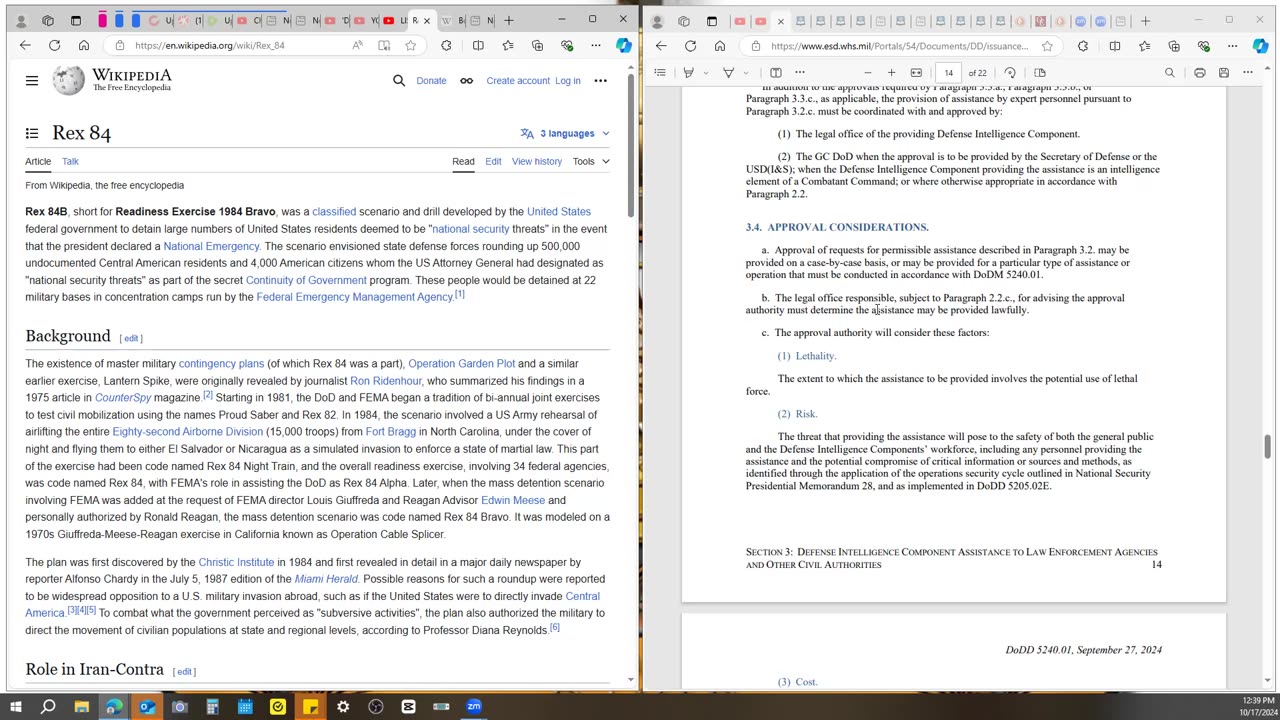
Task: Open PDF table of contents icon
Action: [660, 72]
